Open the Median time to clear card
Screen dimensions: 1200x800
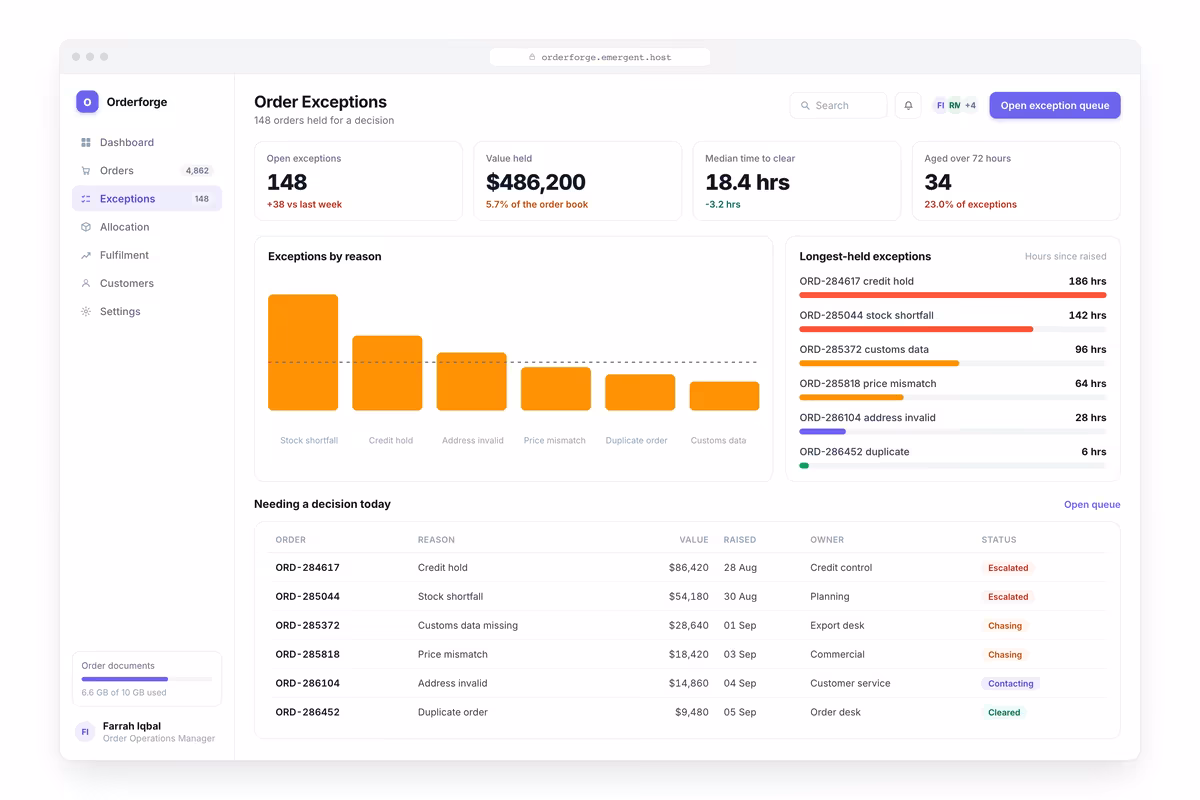click(x=797, y=181)
